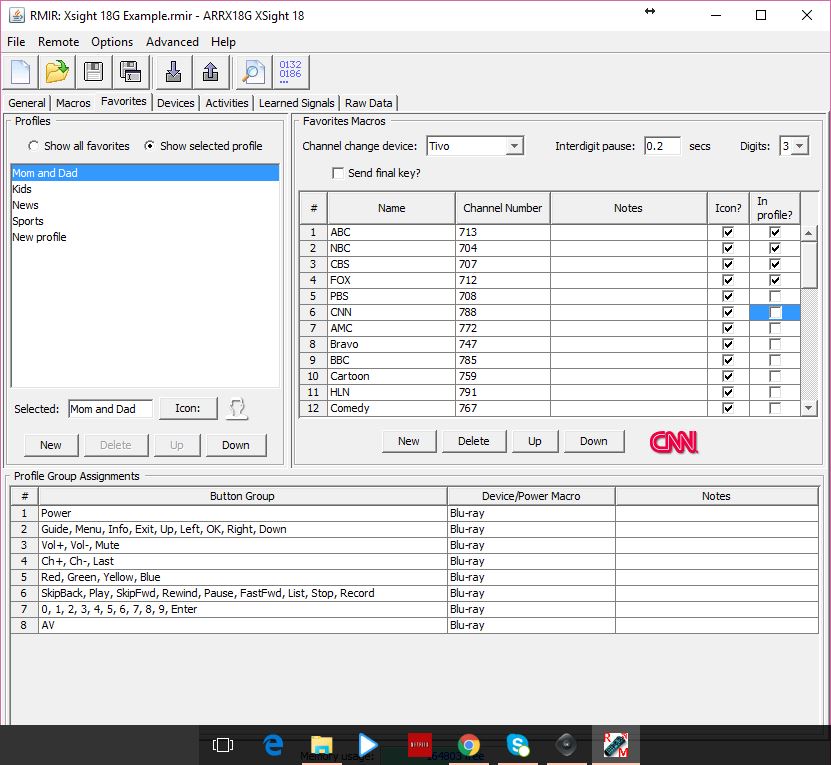Click the New file toolbar icon

click(x=22, y=72)
